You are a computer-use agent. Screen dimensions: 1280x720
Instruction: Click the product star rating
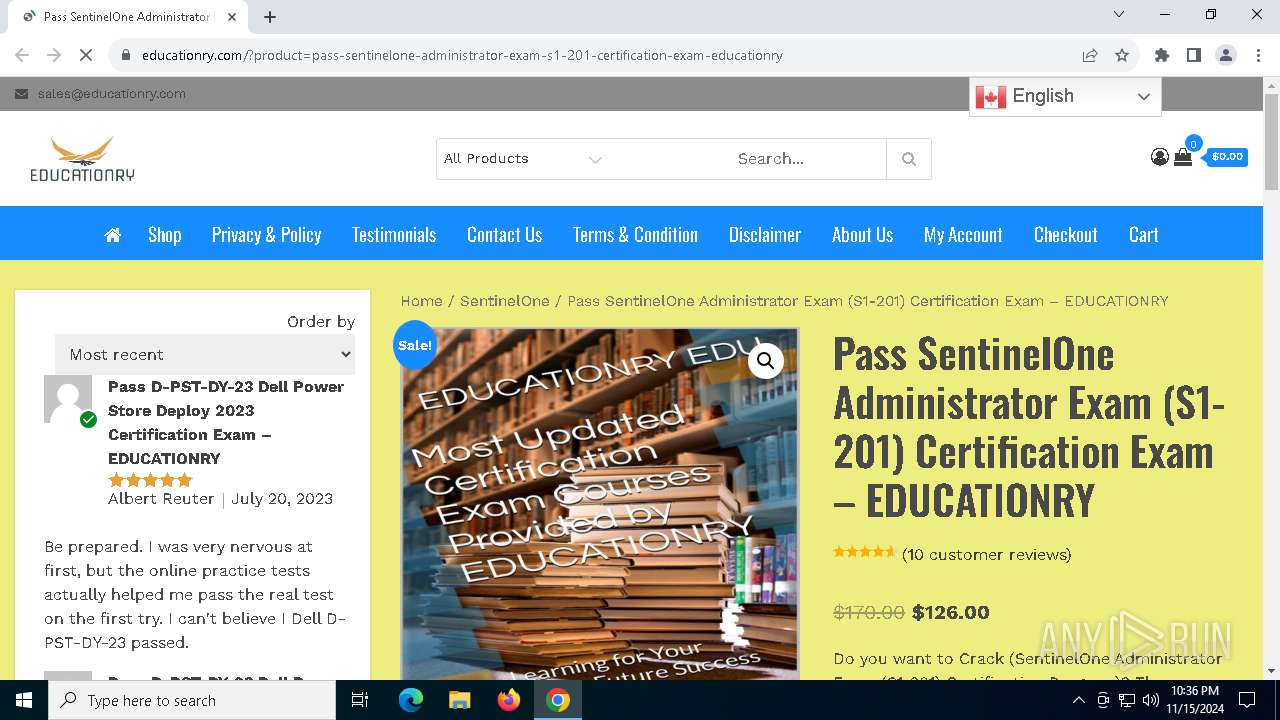coord(865,552)
